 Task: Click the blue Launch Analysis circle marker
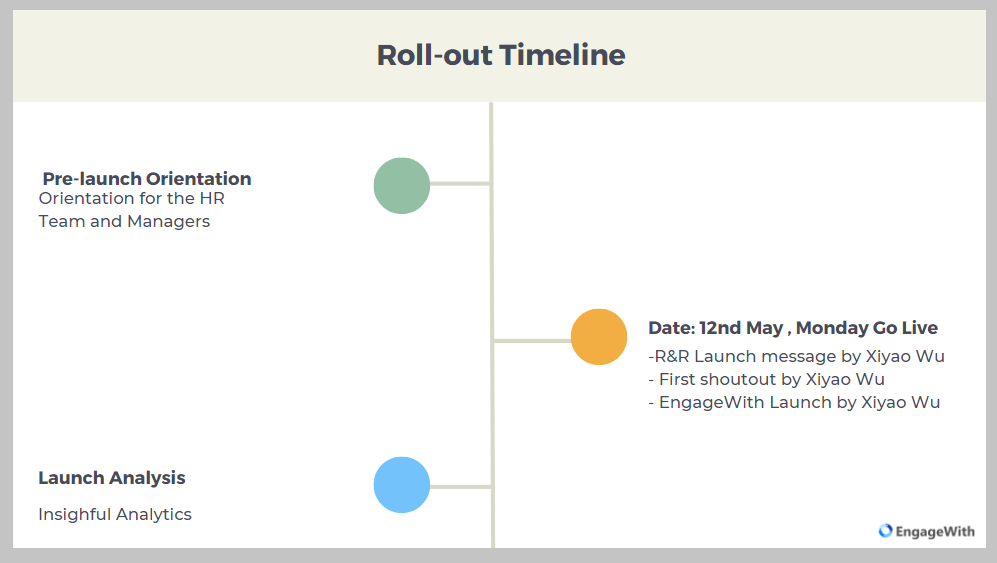coord(402,485)
